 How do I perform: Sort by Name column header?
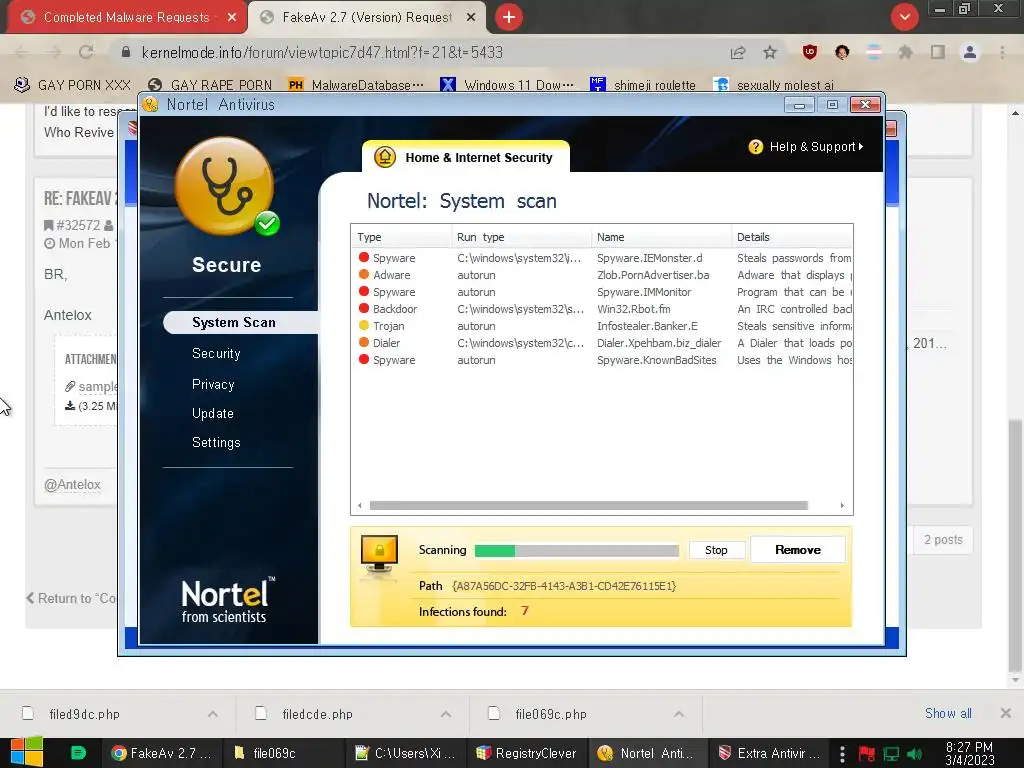click(661, 237)
